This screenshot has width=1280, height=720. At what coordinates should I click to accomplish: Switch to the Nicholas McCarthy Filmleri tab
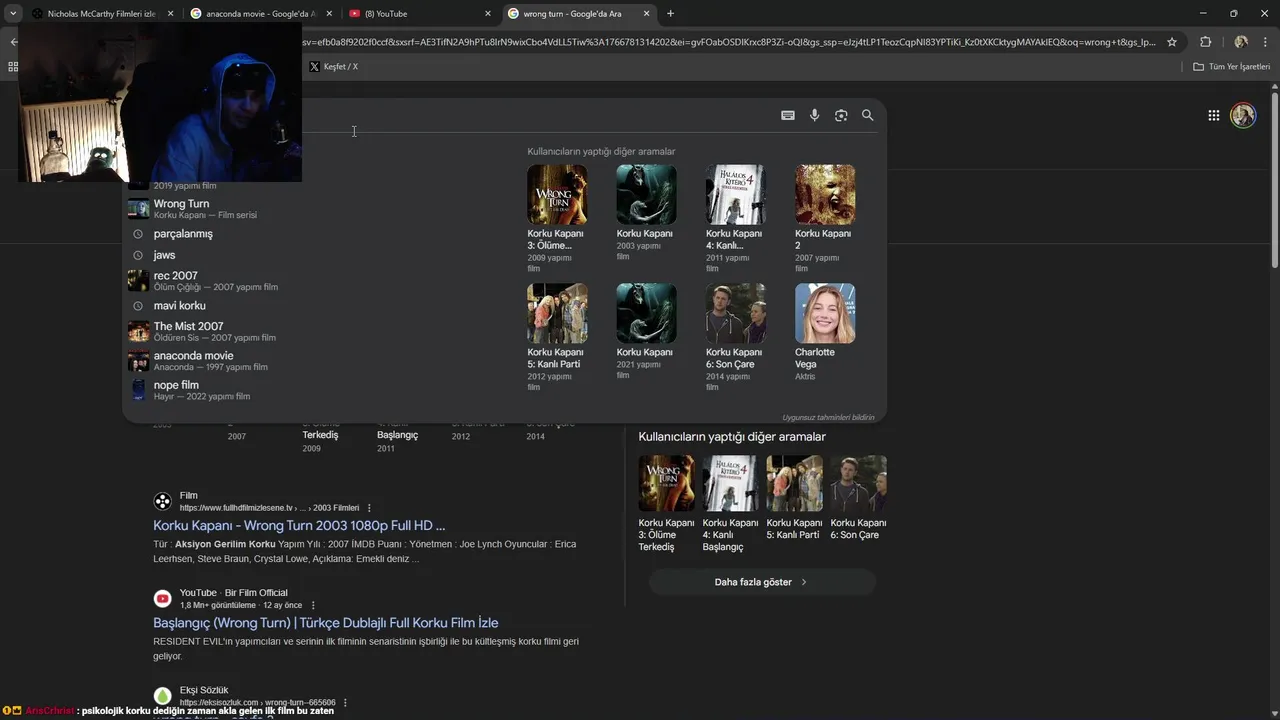point(100,14)
